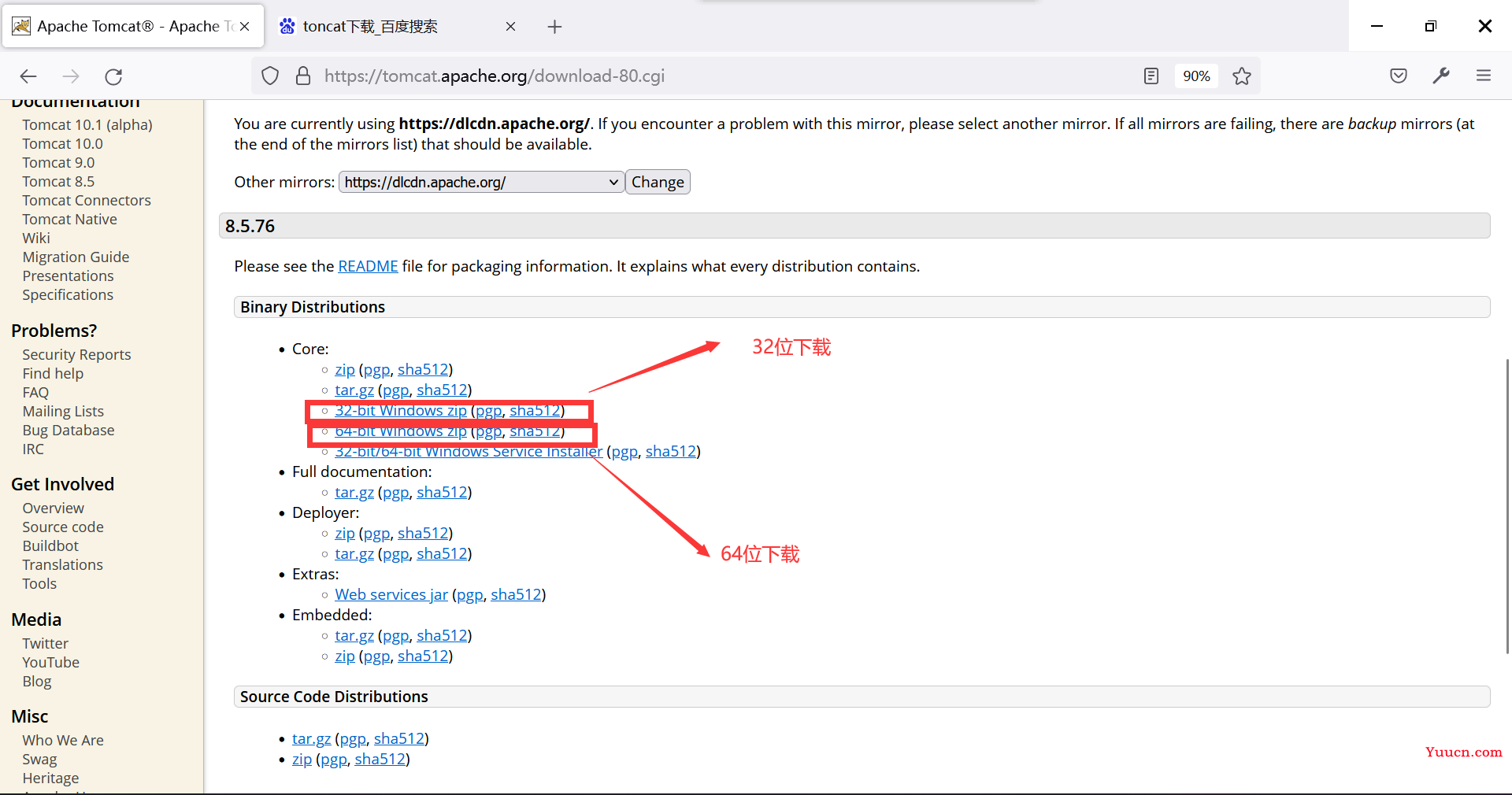
Task: Open Tomcat 8.5 documentation link
Action: (58, 181)
